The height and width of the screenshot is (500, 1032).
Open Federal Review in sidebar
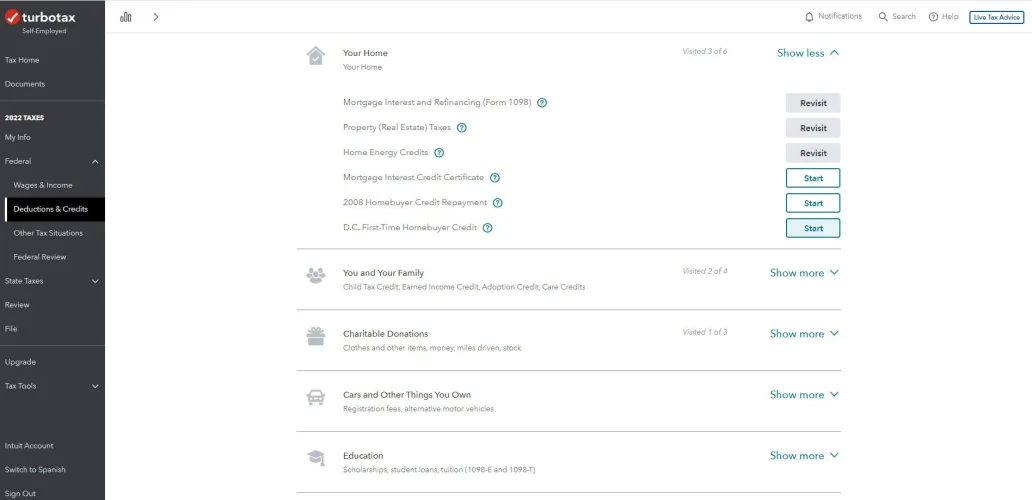pyautogui.click(x=41, y=257)
